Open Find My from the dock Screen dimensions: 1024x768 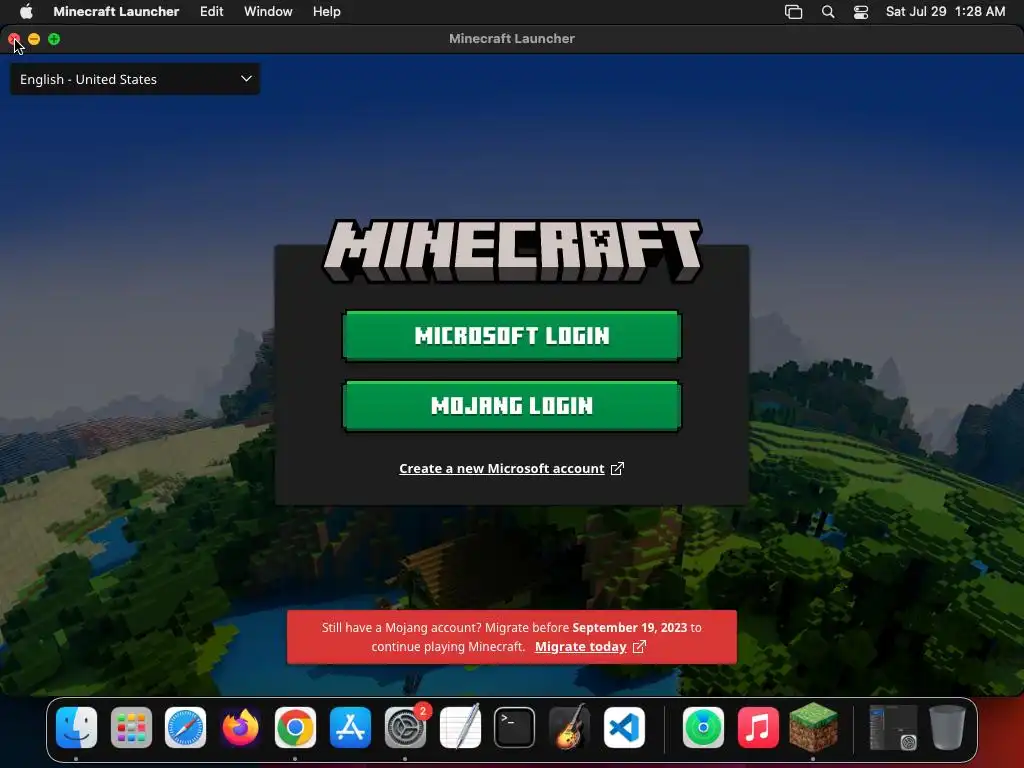tap(703, 727)
